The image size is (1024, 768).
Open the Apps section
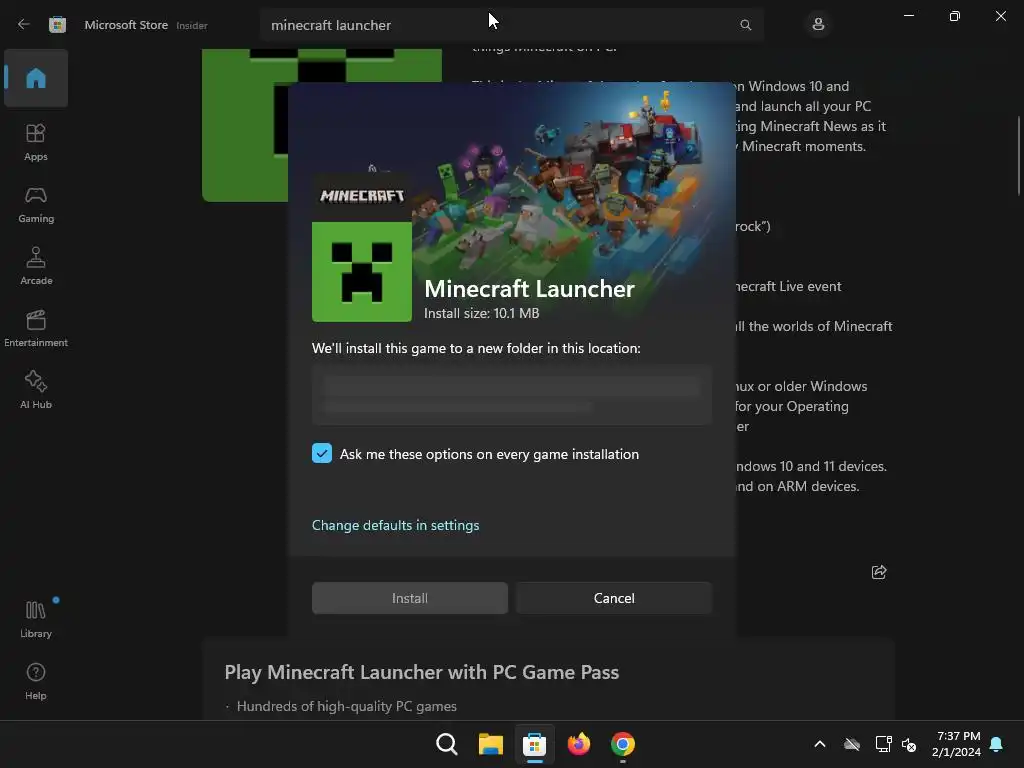click(36, 142)
